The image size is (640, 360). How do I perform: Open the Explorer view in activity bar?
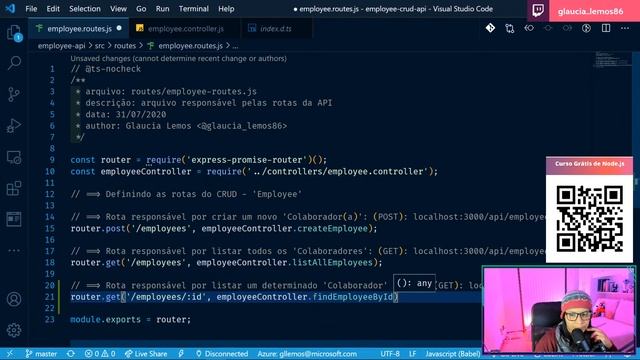14,32
